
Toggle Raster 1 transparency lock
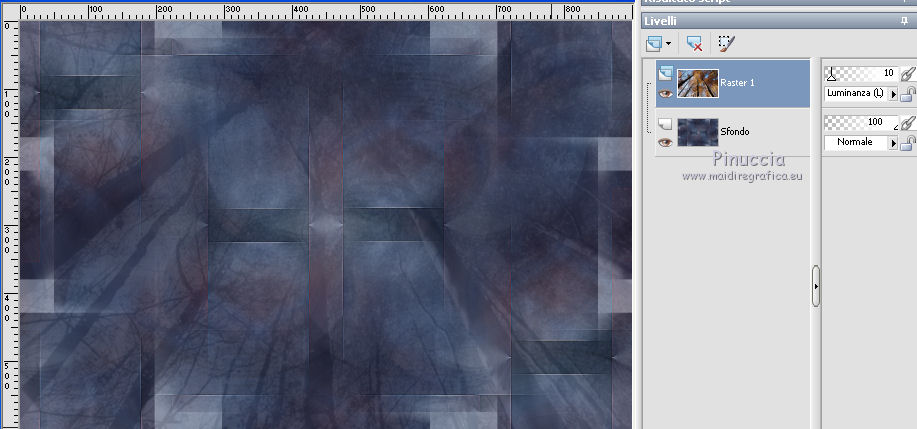click(x=908, y=94)
